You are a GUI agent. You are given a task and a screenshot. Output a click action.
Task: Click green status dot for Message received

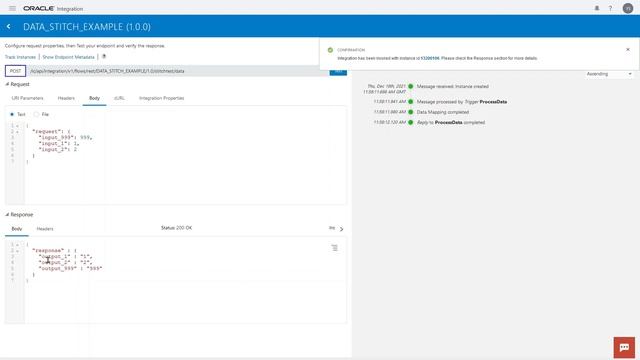point(411,87)
